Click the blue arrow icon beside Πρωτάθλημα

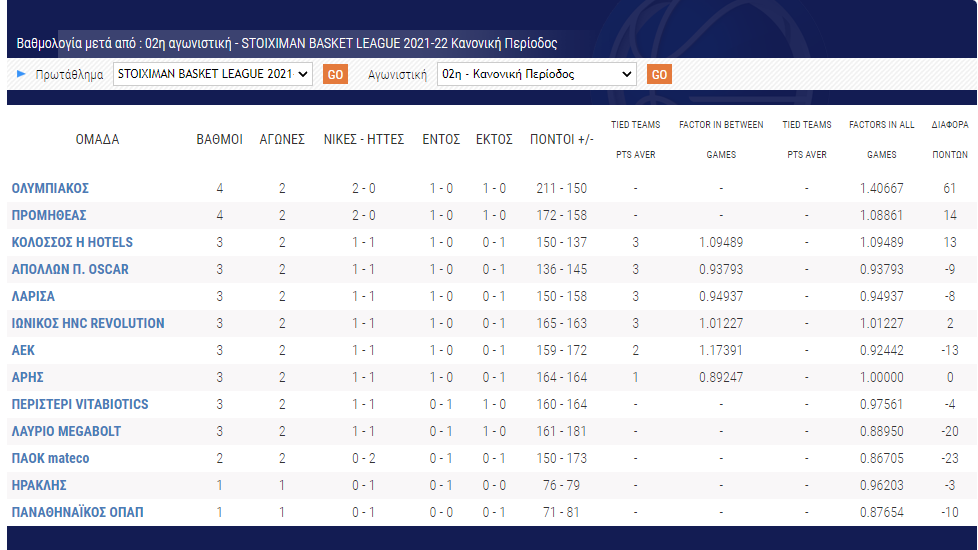[x=21, y=74]
